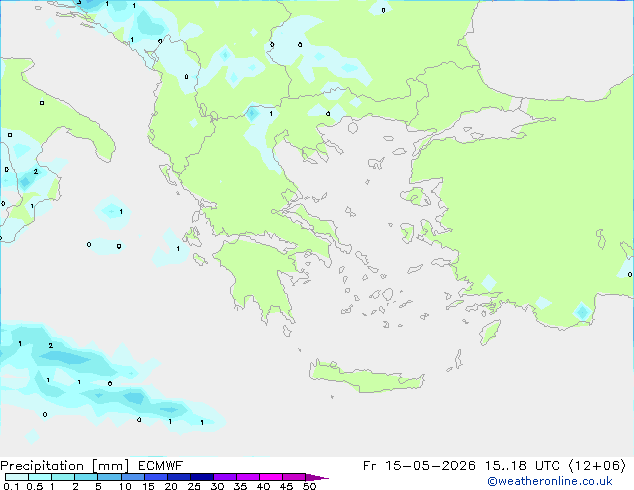Viewport: 634px width, 490px height.
Task: Pick the 40–45 mm magenta legend swatch
Action: (x=271, y=477)
